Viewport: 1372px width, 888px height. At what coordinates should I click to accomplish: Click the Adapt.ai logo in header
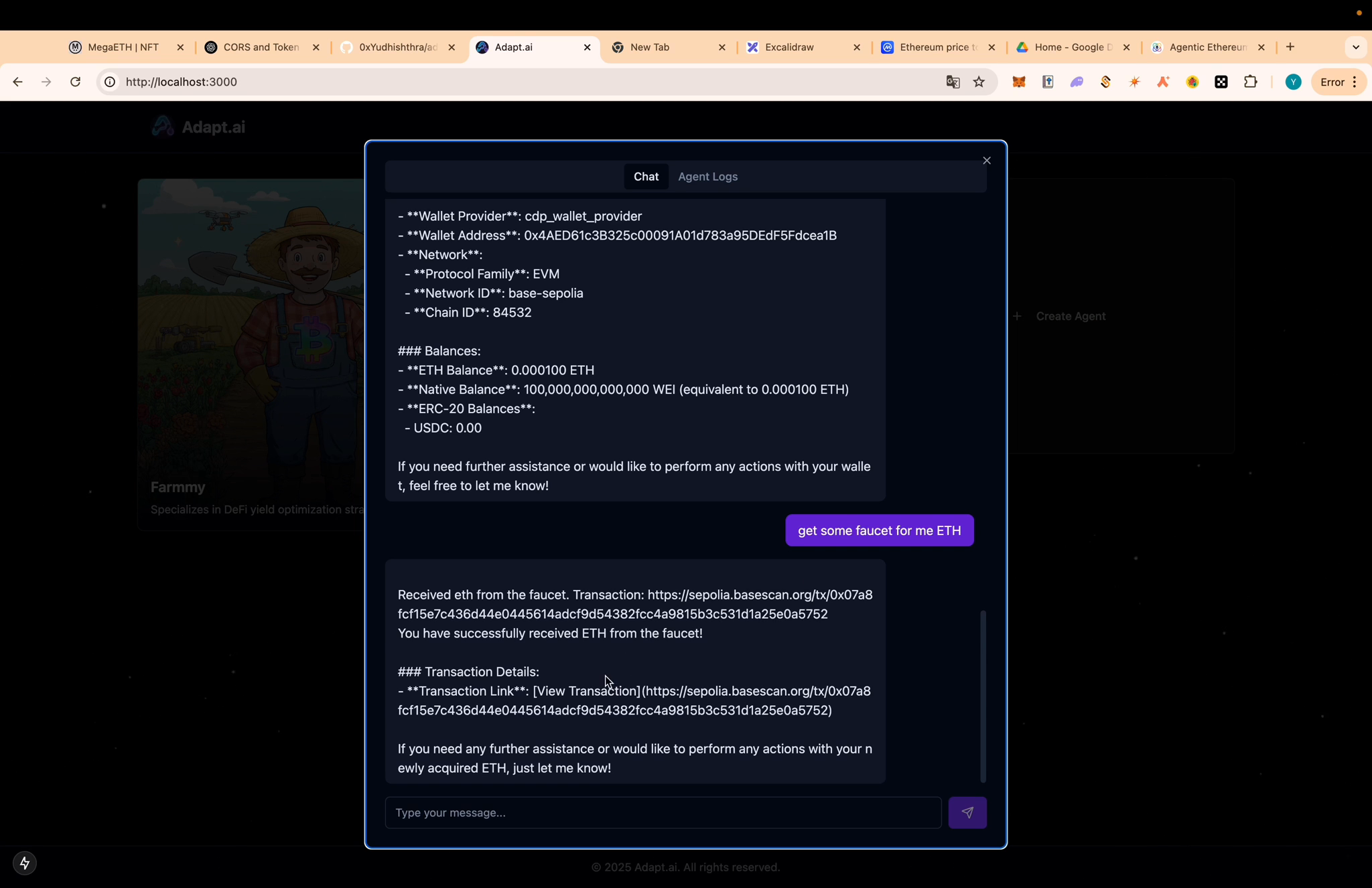point(198,127)
